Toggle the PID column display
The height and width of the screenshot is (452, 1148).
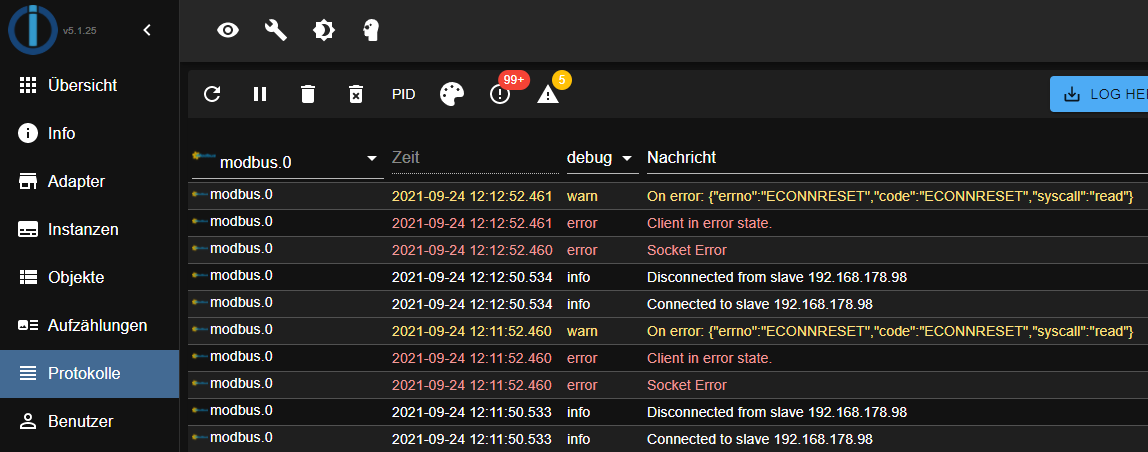click(403, 95)
